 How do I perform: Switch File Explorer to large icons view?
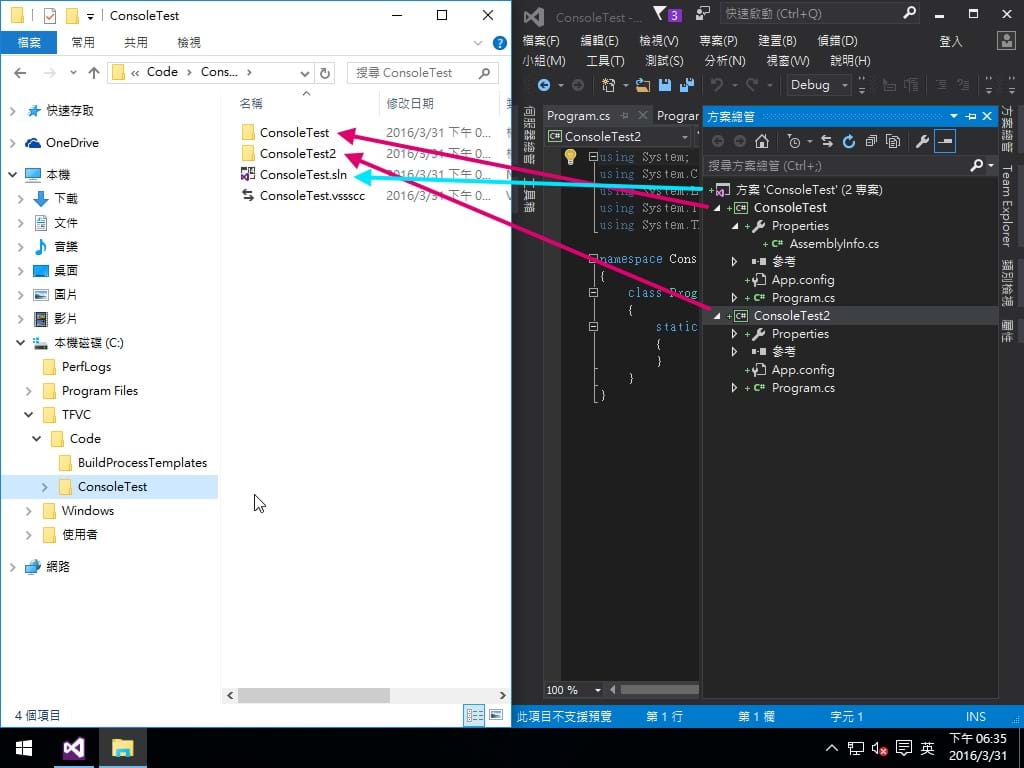(496, 715)
